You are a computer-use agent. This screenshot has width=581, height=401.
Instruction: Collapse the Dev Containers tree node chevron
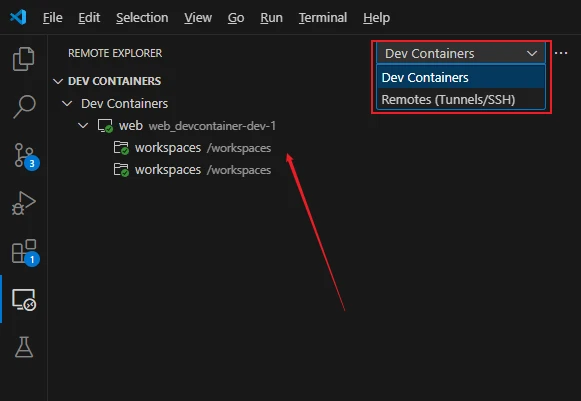67,103
